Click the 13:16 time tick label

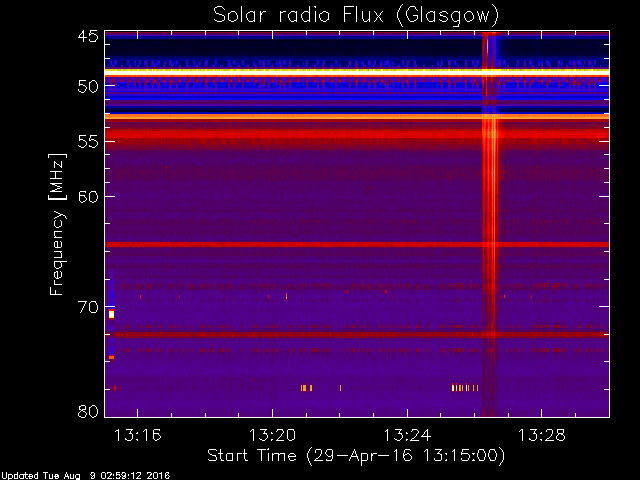[138, 435]
